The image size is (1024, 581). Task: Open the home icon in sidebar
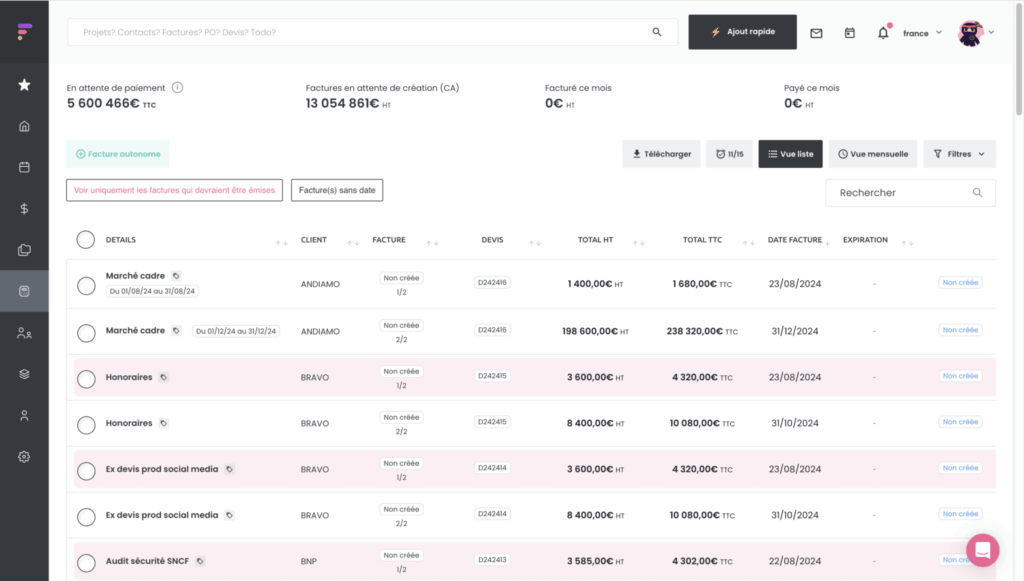(24, 126)
